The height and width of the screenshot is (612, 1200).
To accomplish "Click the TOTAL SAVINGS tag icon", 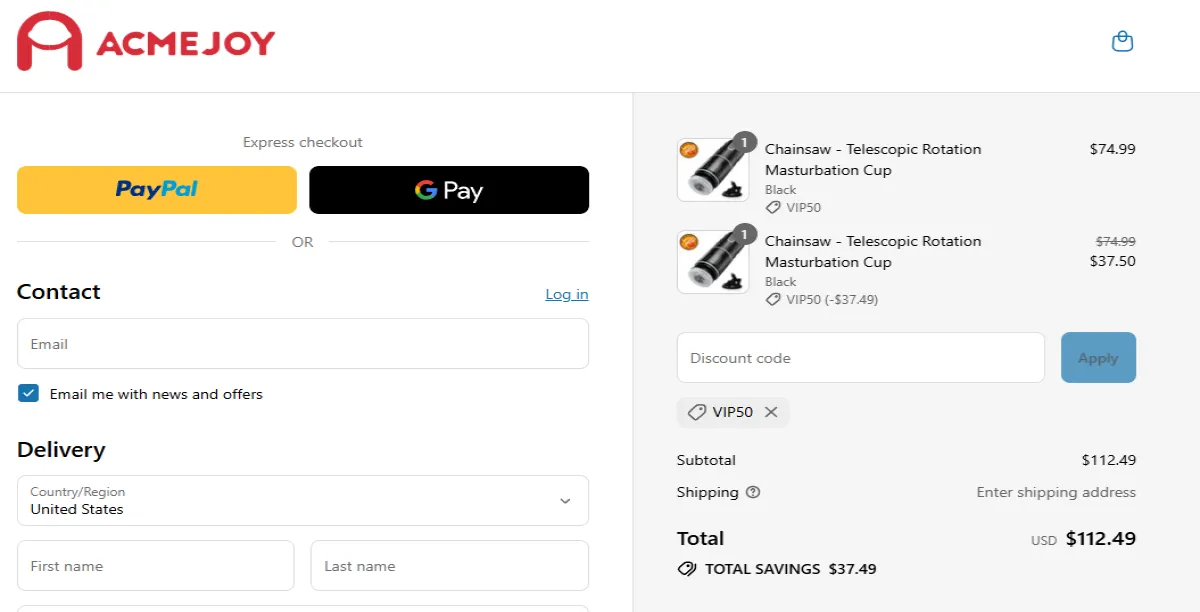I will coord(687,568).
